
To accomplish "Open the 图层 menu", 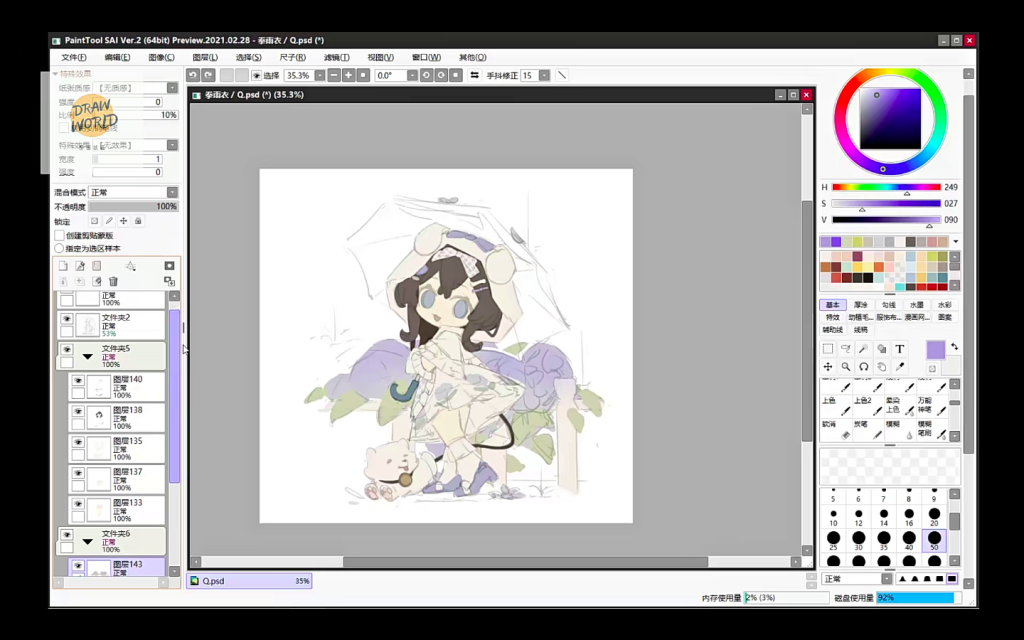I will click(205, 57).
